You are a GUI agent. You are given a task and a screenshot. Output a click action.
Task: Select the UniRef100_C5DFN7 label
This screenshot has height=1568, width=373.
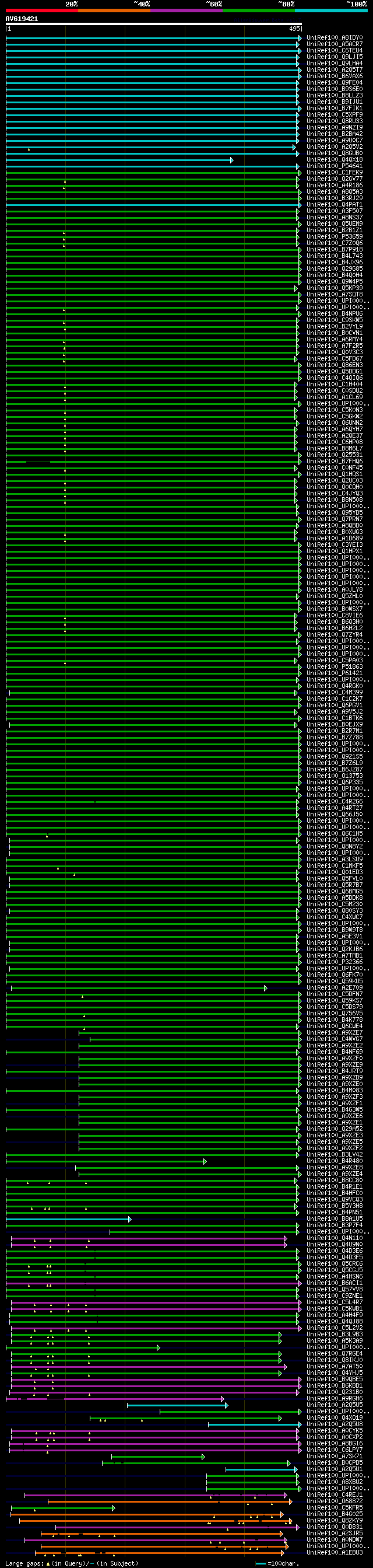(x=335, y=994)
